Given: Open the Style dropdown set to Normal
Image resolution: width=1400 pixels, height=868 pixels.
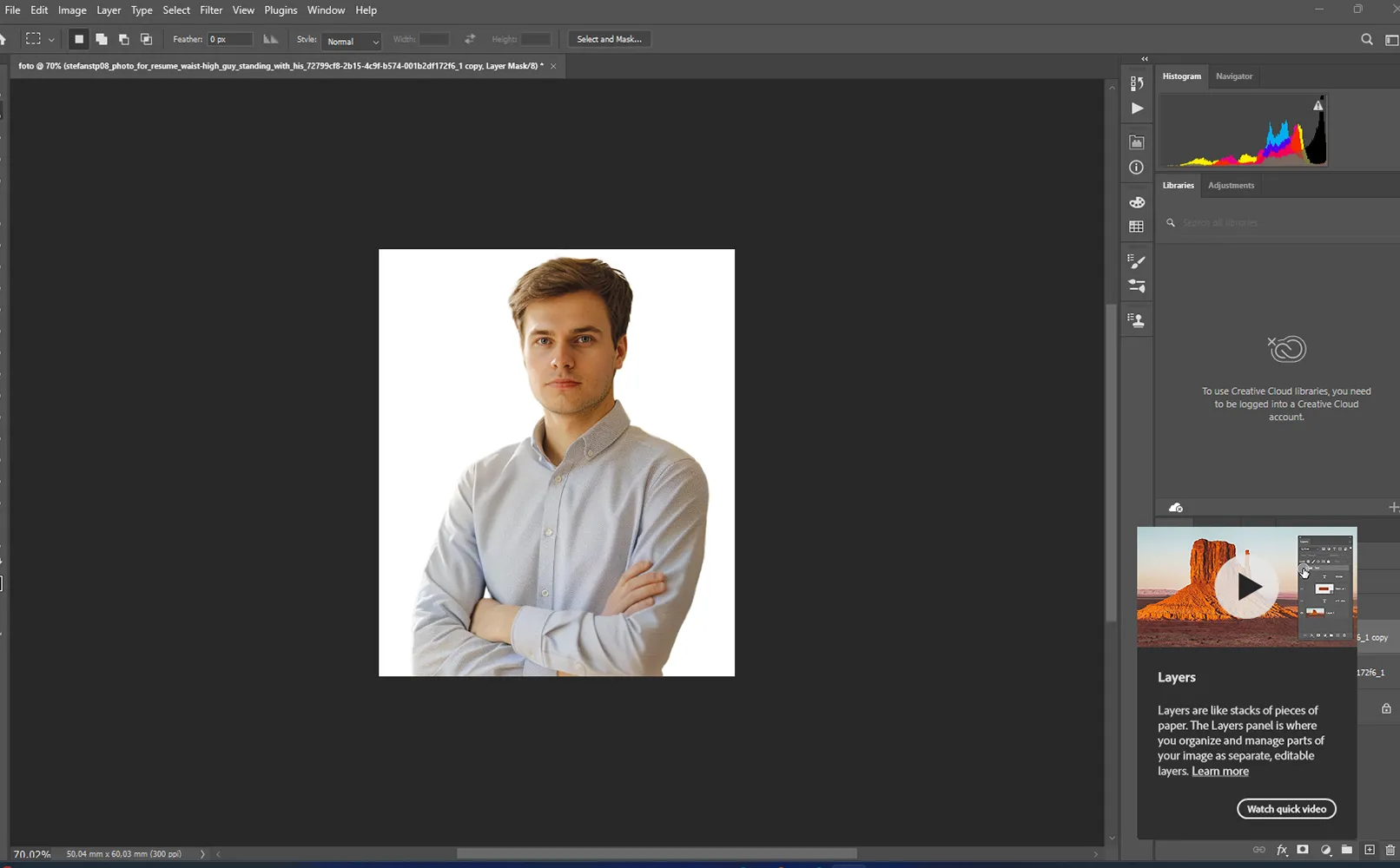Looking at the screenshot, I should point(352,41).
